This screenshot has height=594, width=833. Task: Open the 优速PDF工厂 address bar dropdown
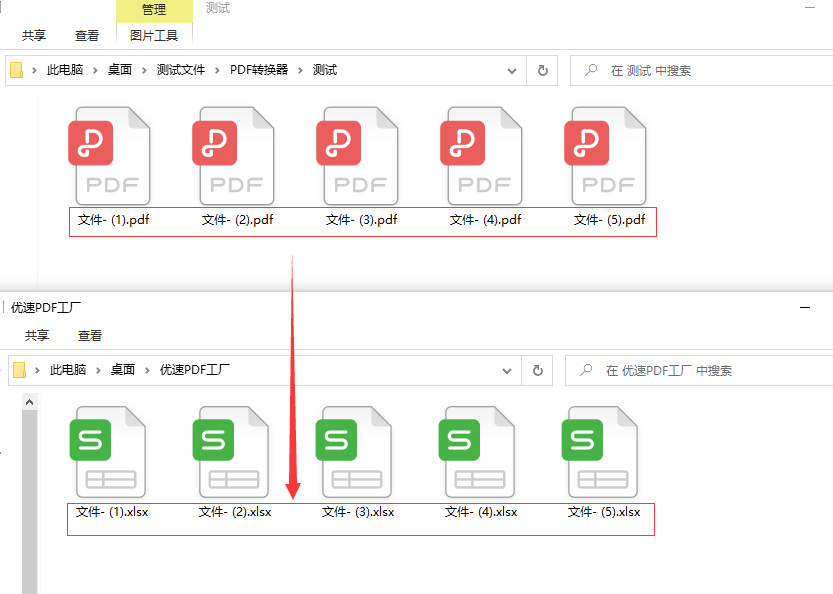507,370
